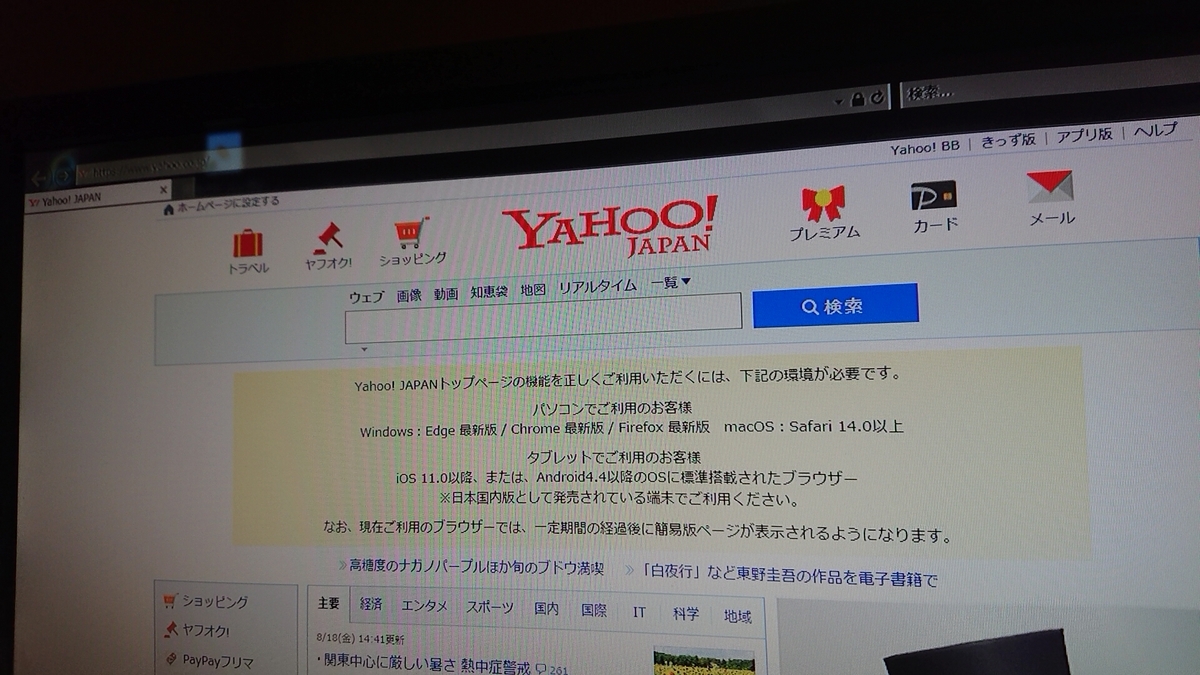Select the 地図 search tab
The height and width of the screenshot is (675, 1200).
coord(533,290)
